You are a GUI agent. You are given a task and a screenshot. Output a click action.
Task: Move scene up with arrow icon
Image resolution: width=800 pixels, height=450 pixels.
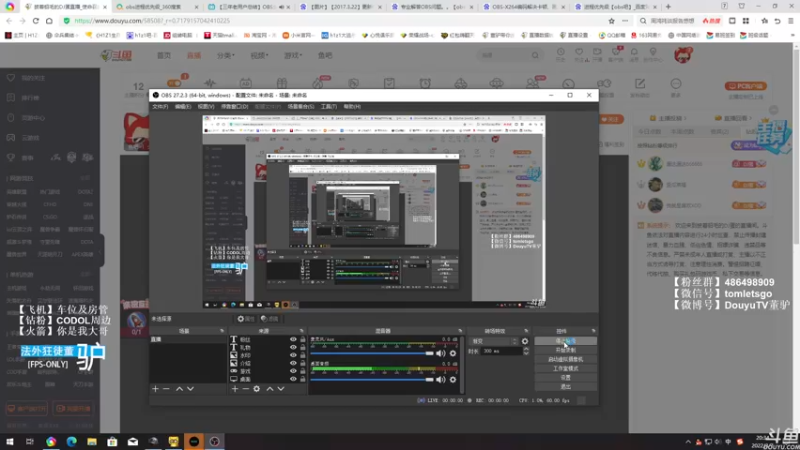coord(179,389)
